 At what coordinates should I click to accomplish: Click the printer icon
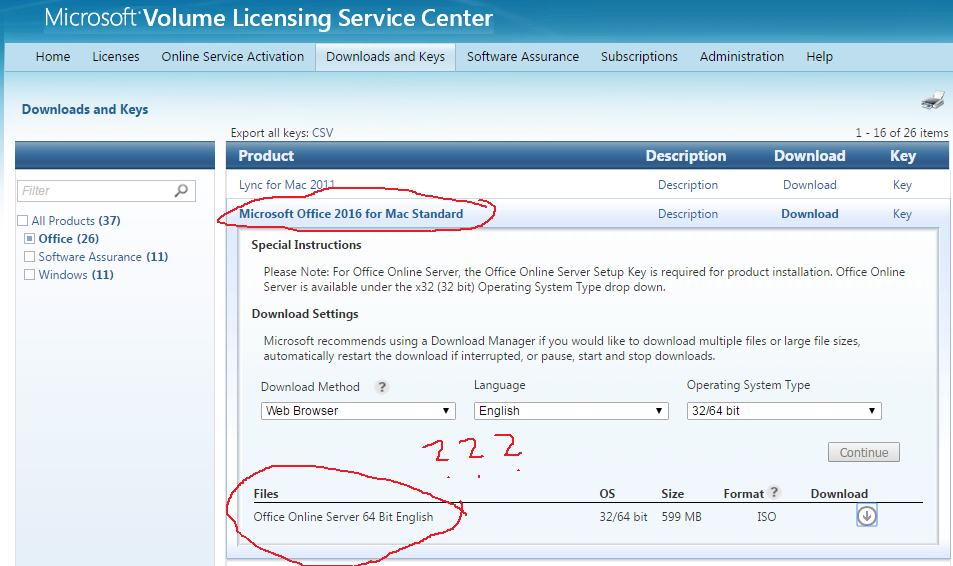click(x=933, y=100)
